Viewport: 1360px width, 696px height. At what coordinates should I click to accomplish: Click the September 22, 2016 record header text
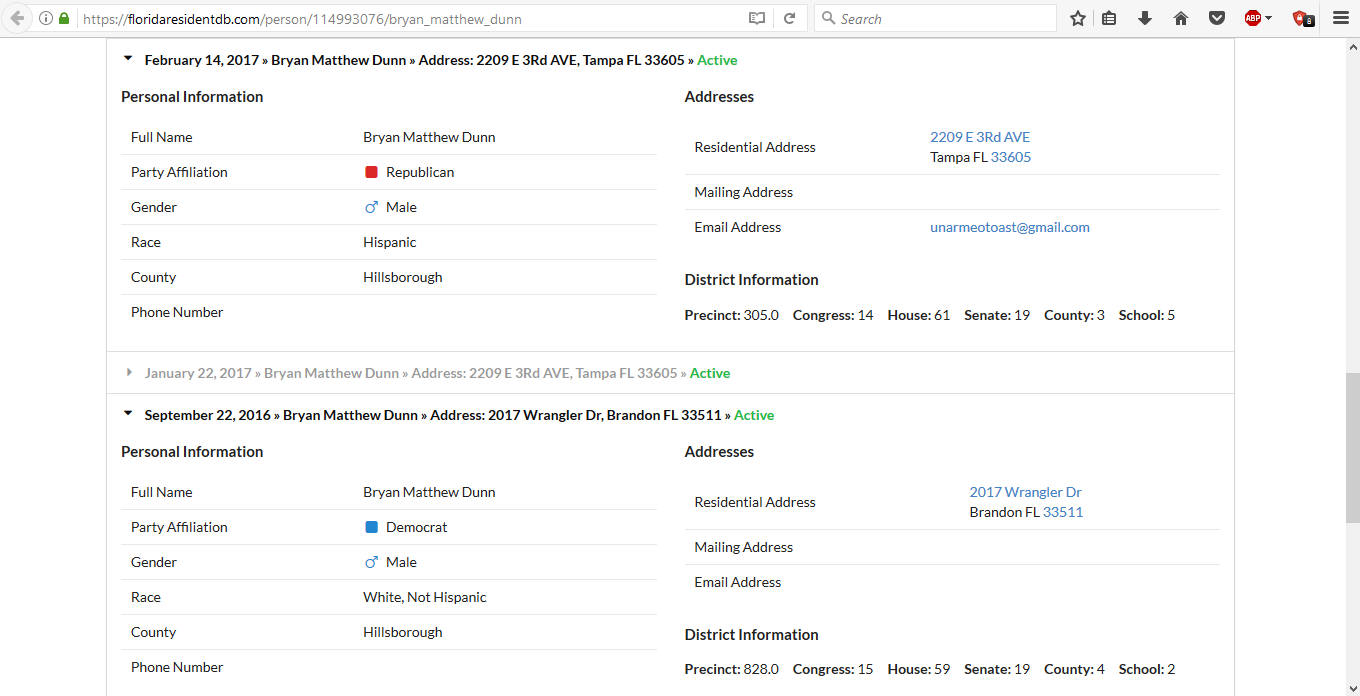pos(433,415)
